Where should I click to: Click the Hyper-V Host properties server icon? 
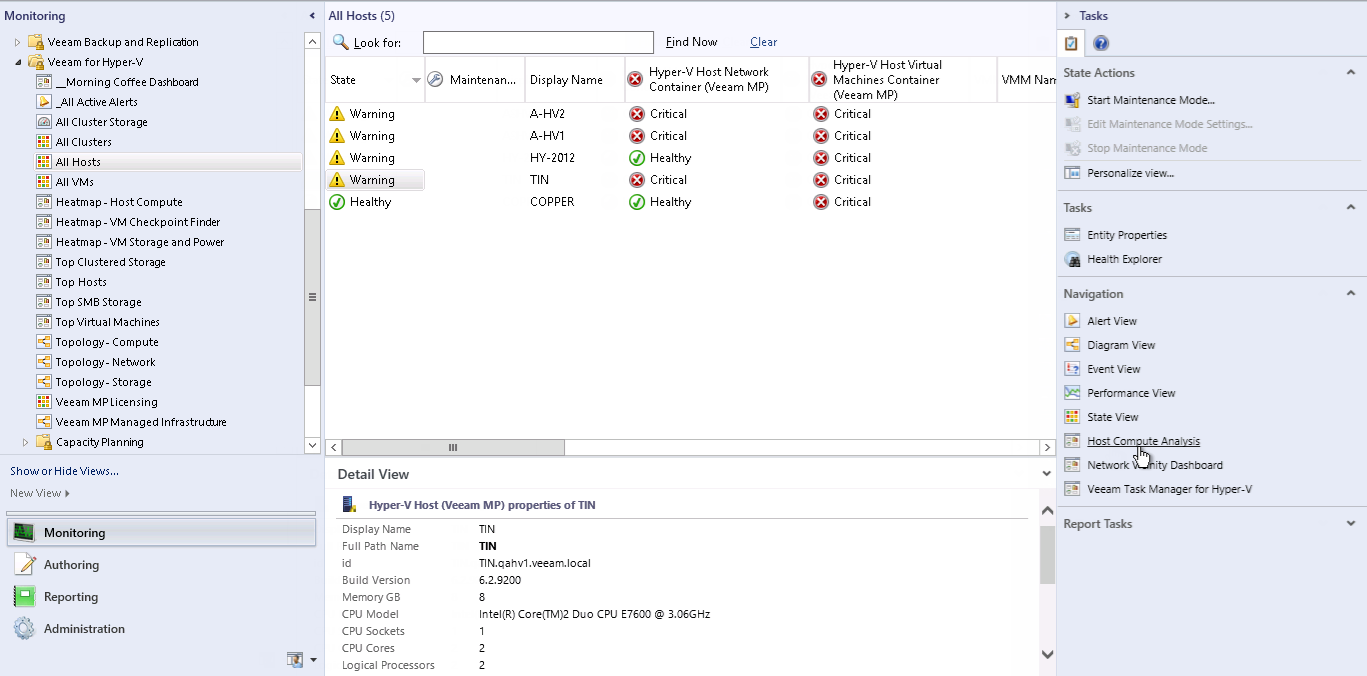click(x=349, y=505)
